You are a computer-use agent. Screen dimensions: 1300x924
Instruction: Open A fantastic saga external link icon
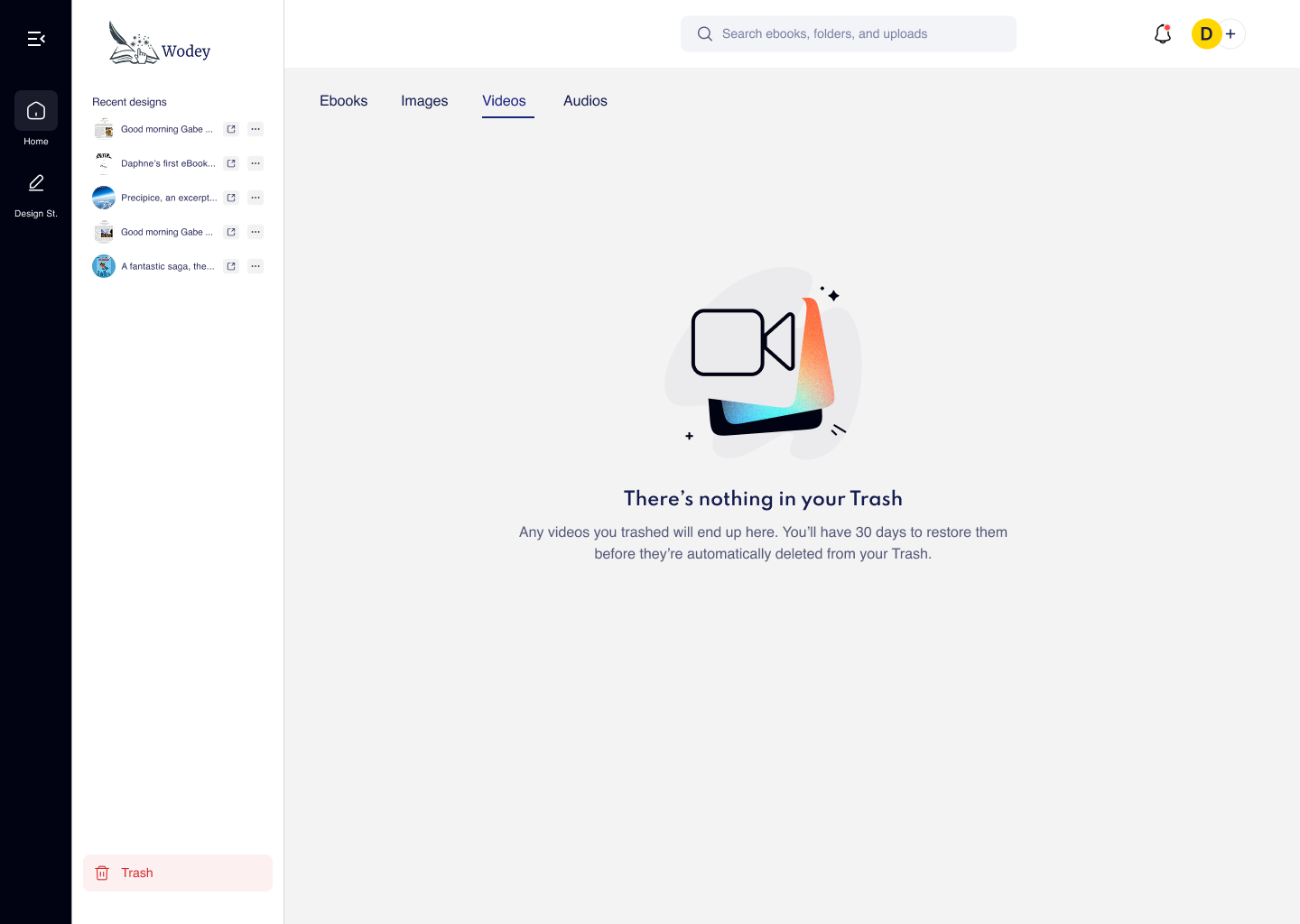pyautogui.click(x=231, y=266)
